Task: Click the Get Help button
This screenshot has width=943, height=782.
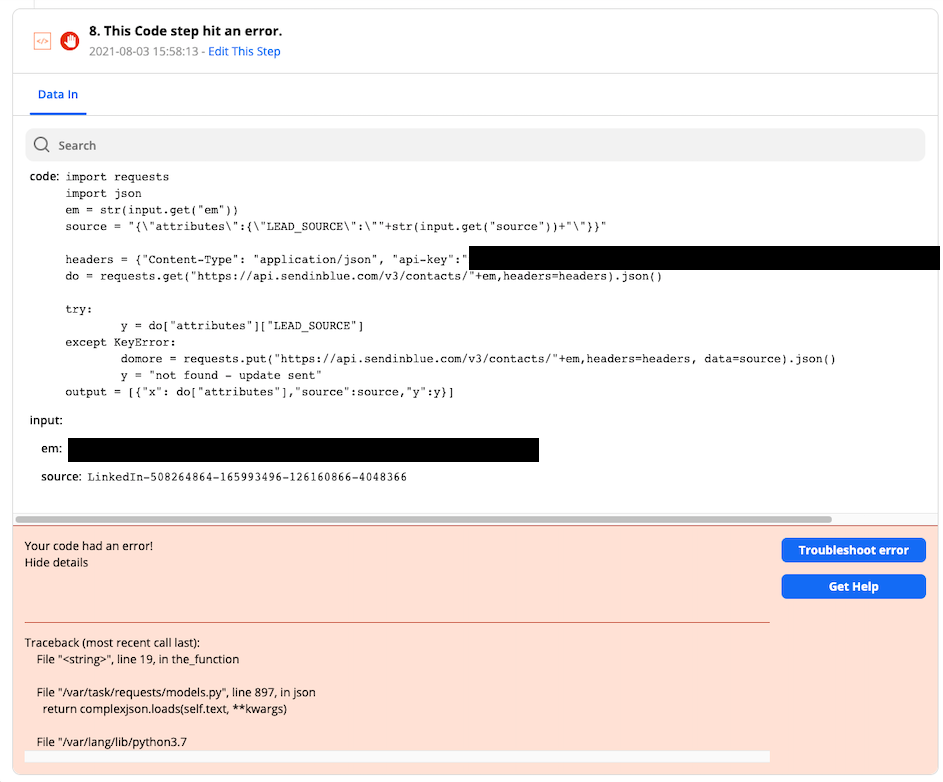Action: (853, 586)
